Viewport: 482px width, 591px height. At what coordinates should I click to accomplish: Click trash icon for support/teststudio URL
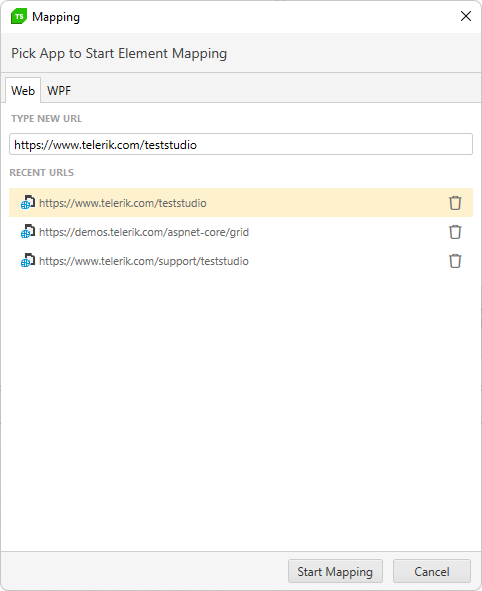pyautogui.click(x=455, y=261)
